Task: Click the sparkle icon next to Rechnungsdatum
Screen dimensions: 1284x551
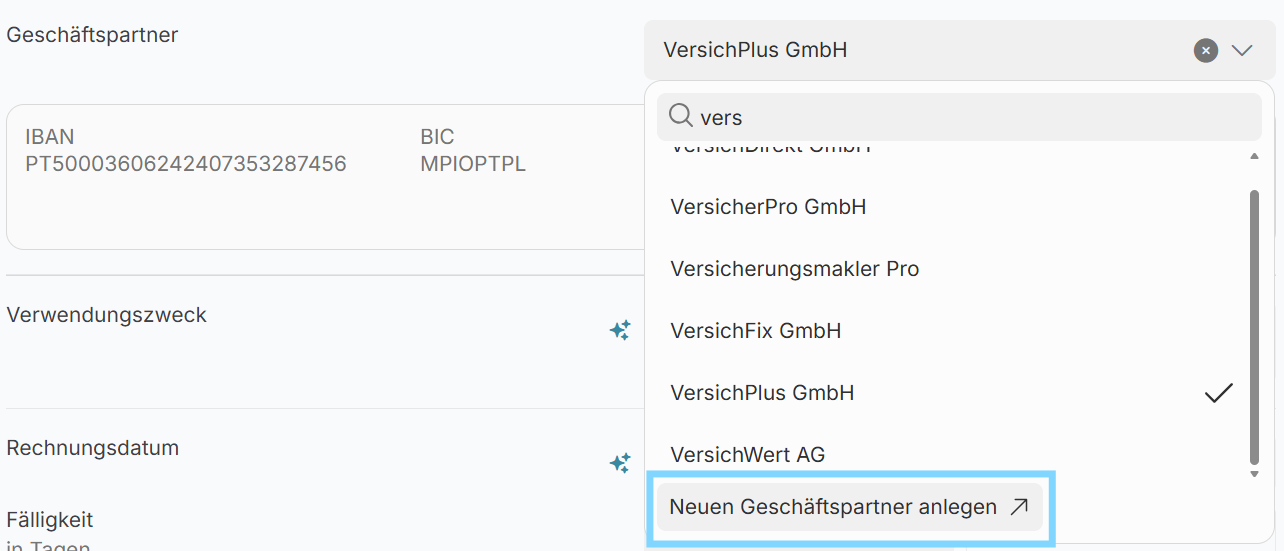Action: [620, 463]
